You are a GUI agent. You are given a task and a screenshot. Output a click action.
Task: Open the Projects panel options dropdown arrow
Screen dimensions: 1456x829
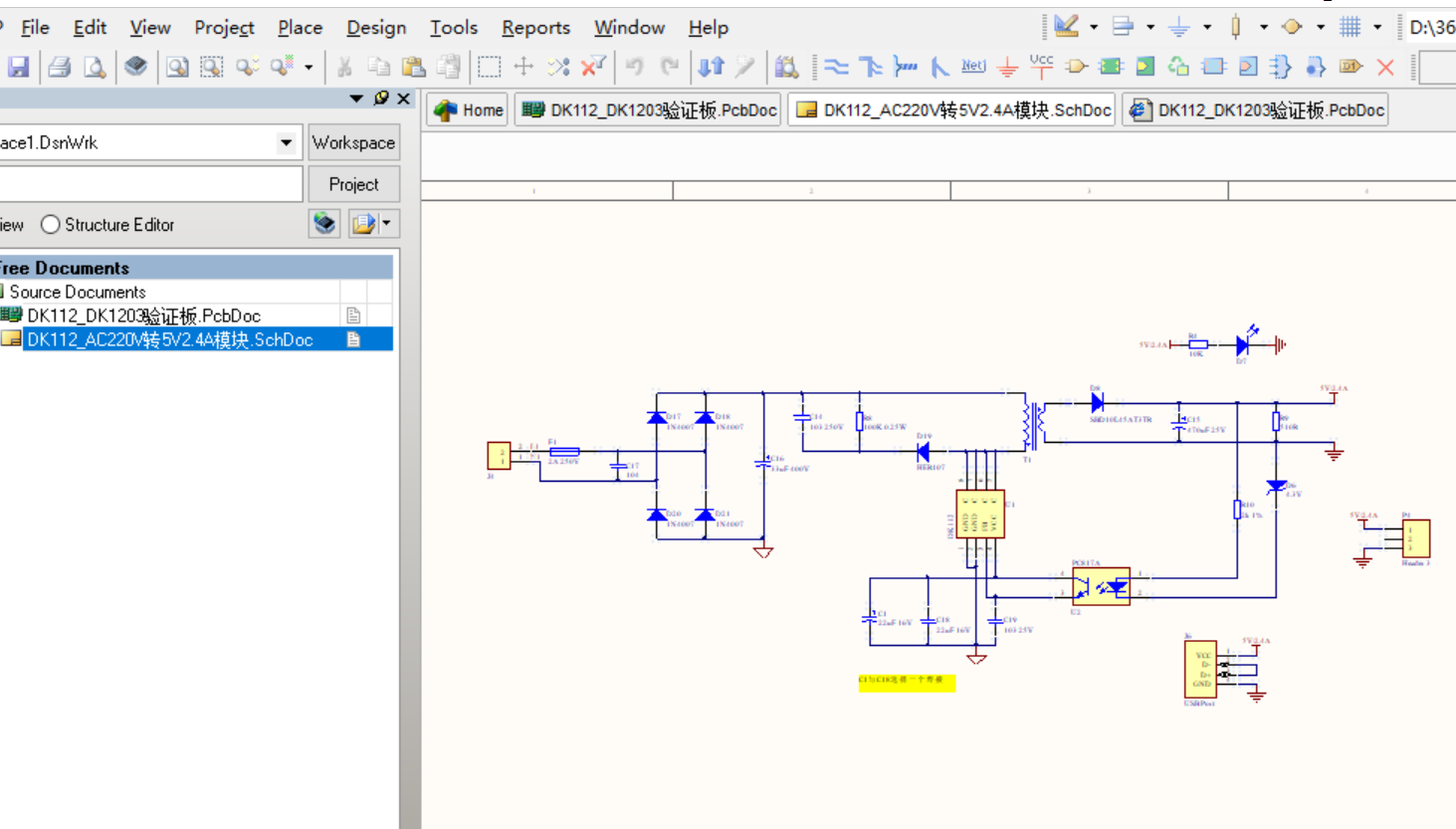click(x=356, y=99)
